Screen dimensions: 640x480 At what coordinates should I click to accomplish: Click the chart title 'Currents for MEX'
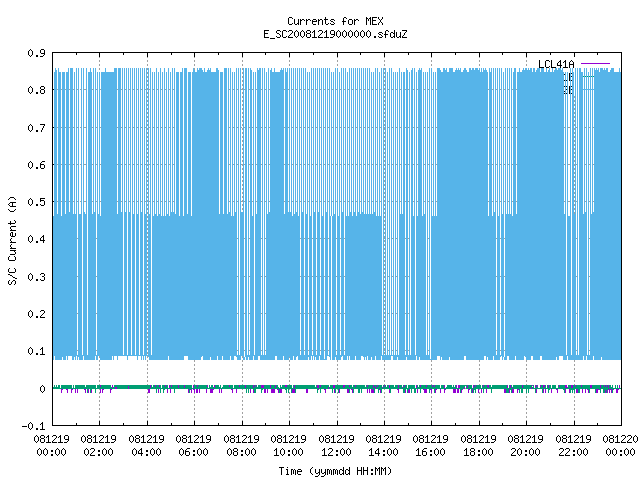pos(335,21)
